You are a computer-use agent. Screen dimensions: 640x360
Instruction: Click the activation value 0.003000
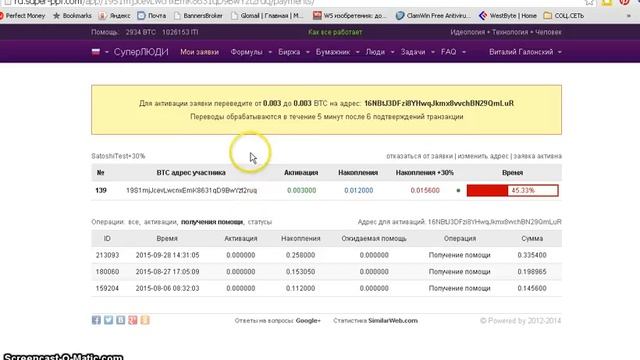pyautogui.click(x=301, y=191)
